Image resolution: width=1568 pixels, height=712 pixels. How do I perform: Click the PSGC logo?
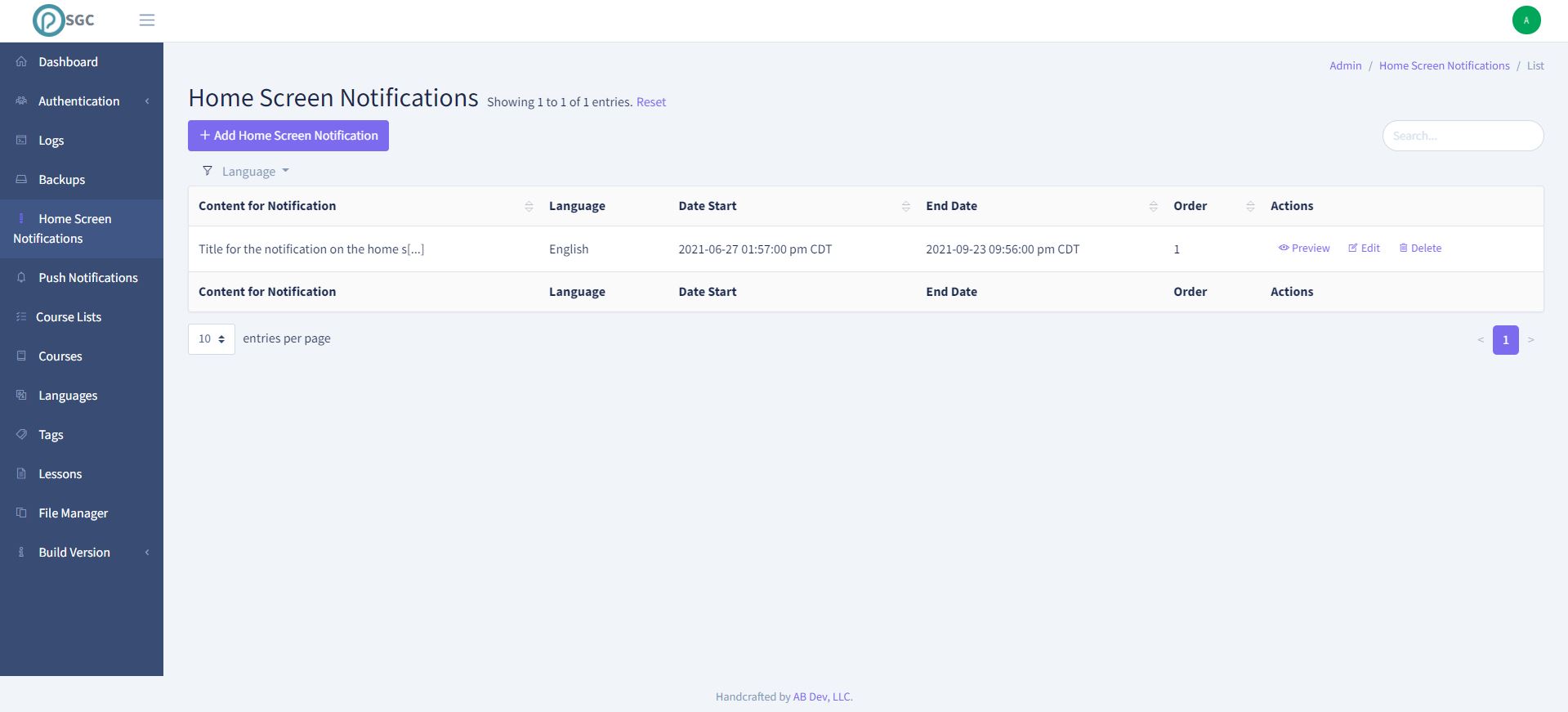(x=64, y=20)
